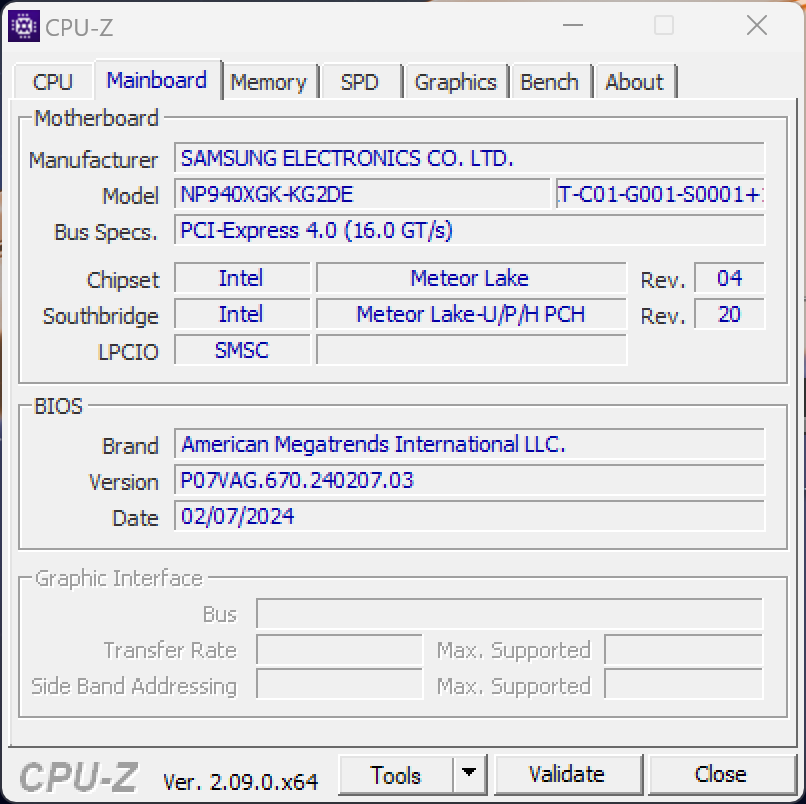Minimize the CPU-Z window
The width and height of the screenshot is (806, 804).
573,25
